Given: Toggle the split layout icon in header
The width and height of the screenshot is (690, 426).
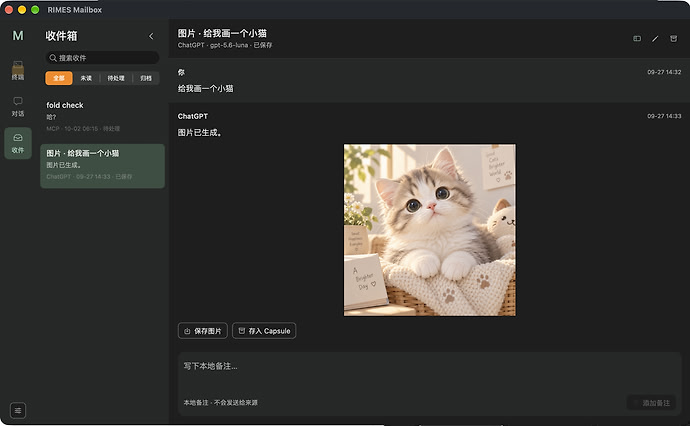Looking at the screenshot, I should point(637,39).
